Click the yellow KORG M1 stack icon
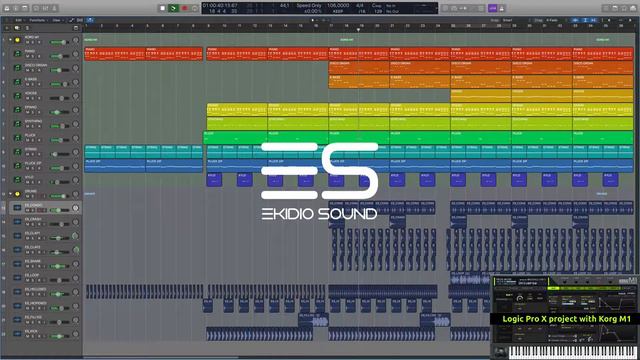The width and height of the screenshot is (640, 360). [x=17, y=40]
